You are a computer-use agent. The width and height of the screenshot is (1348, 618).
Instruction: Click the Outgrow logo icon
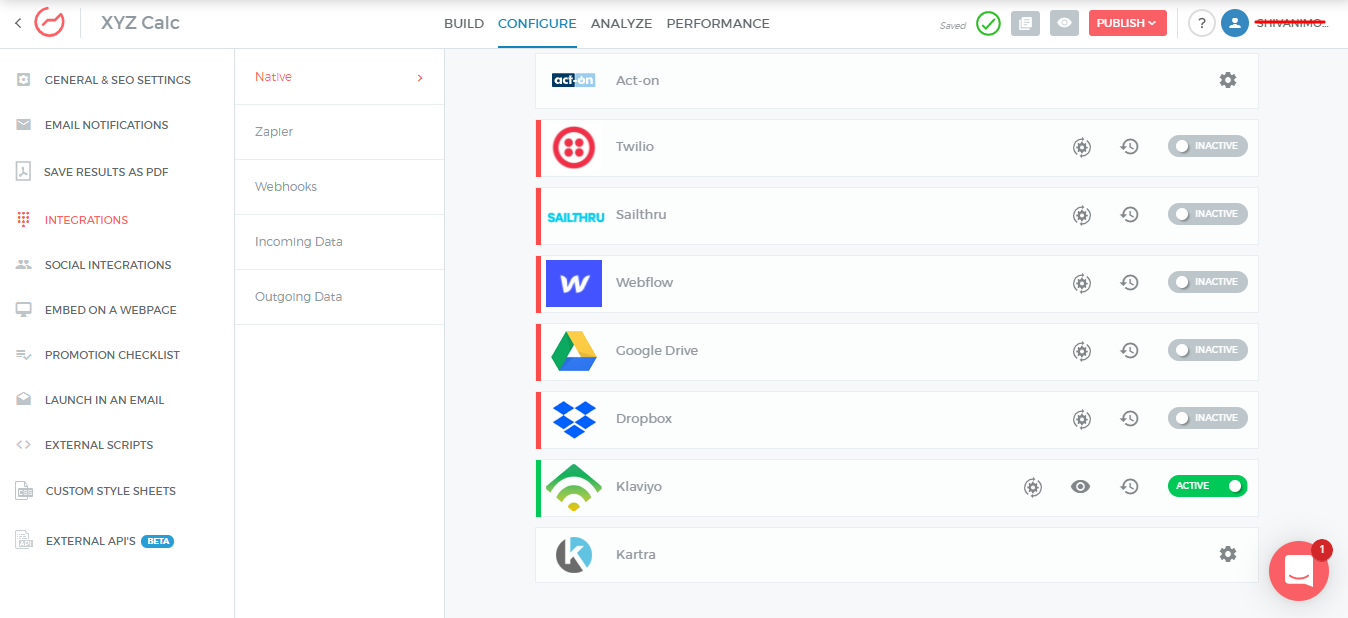(x=49, y=22)
